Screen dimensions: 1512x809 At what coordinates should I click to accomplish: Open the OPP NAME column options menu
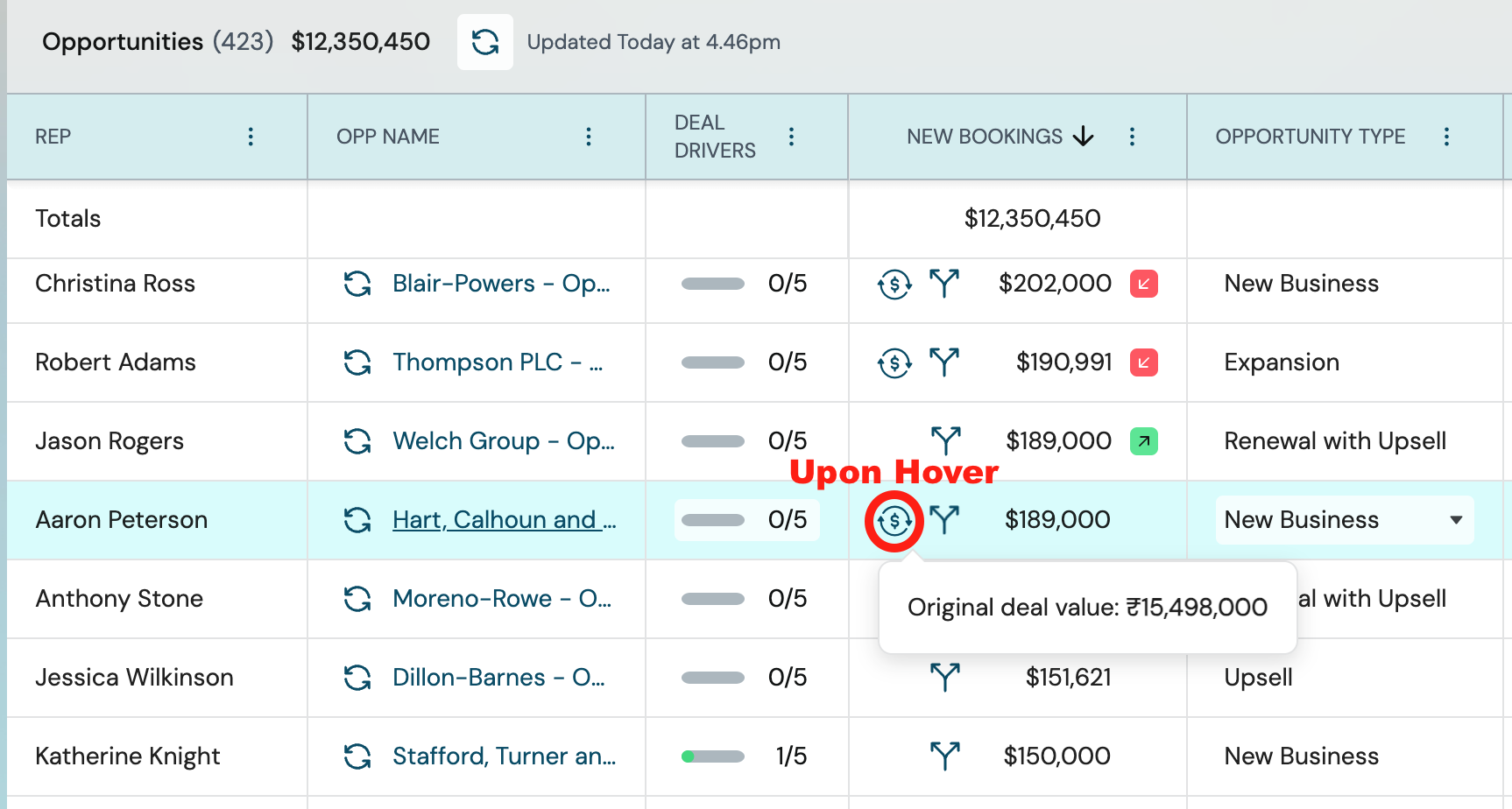click(x=589, y=137)
